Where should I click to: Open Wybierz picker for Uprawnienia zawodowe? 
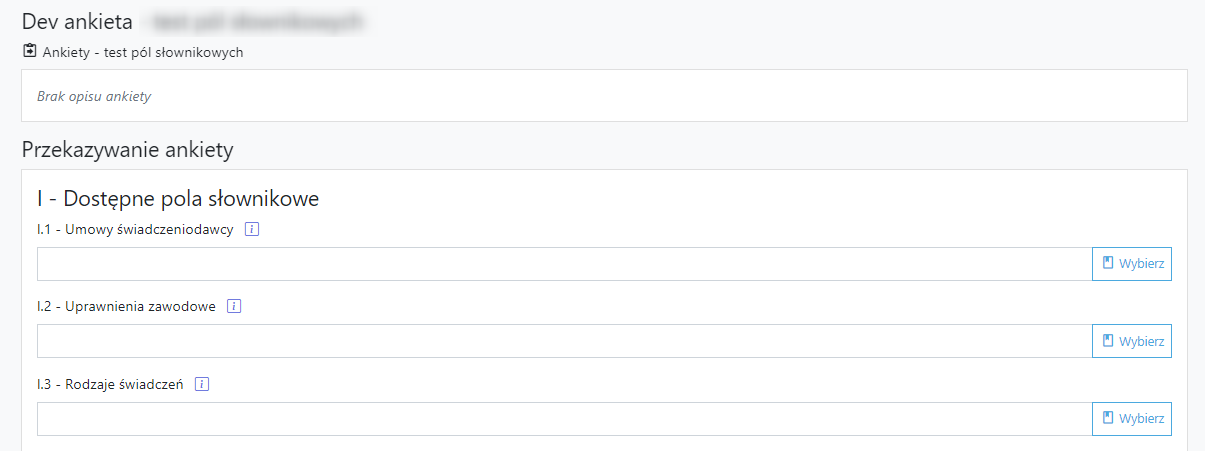click(1131, 341)
